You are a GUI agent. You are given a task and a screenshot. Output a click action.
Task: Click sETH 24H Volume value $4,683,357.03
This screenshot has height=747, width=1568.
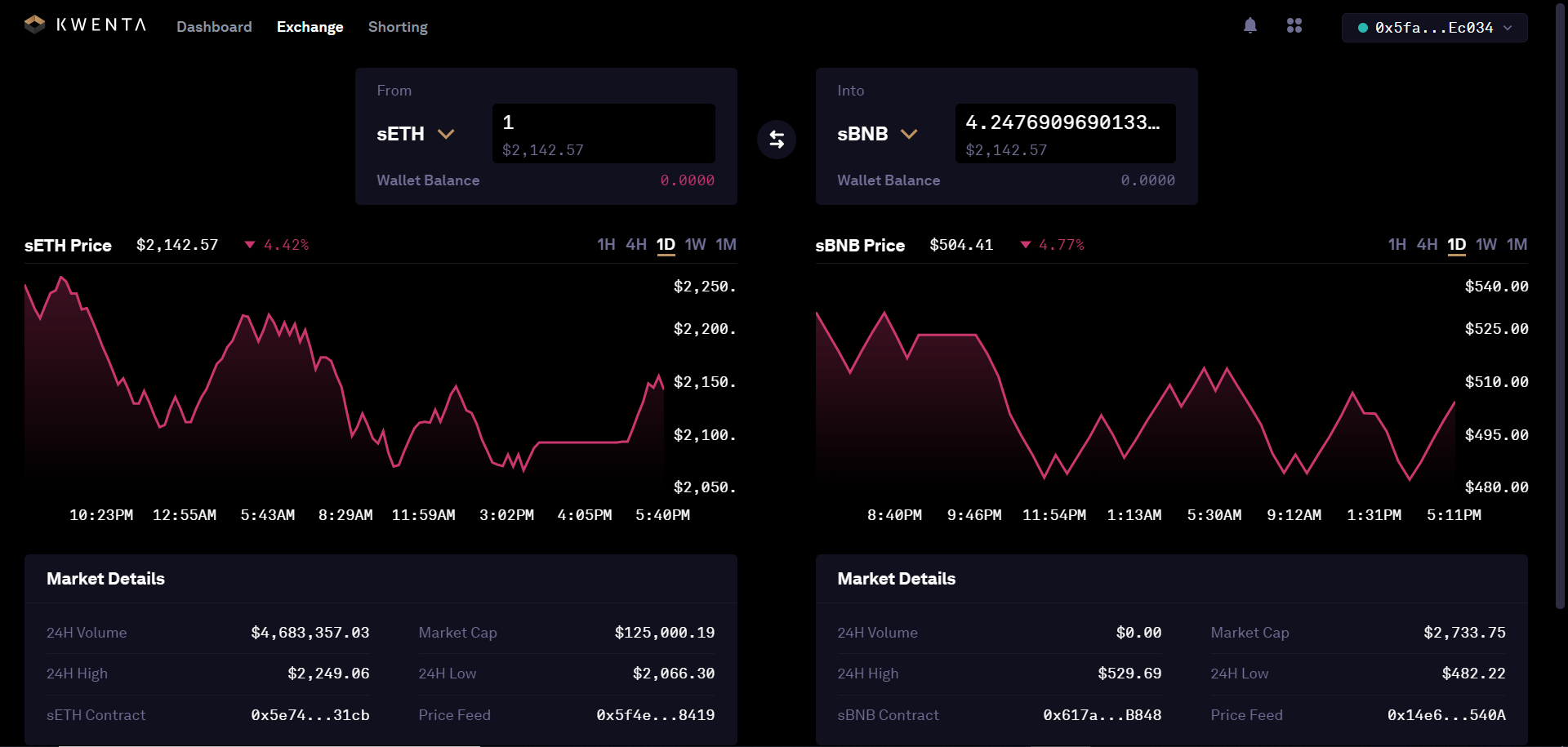coord(310,633)
